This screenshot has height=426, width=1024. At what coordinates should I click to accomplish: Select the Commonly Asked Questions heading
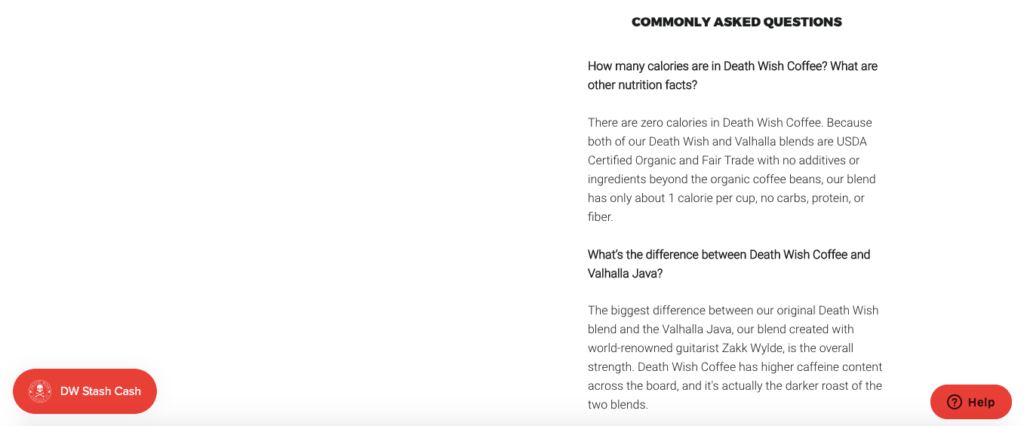click(737, 22)
